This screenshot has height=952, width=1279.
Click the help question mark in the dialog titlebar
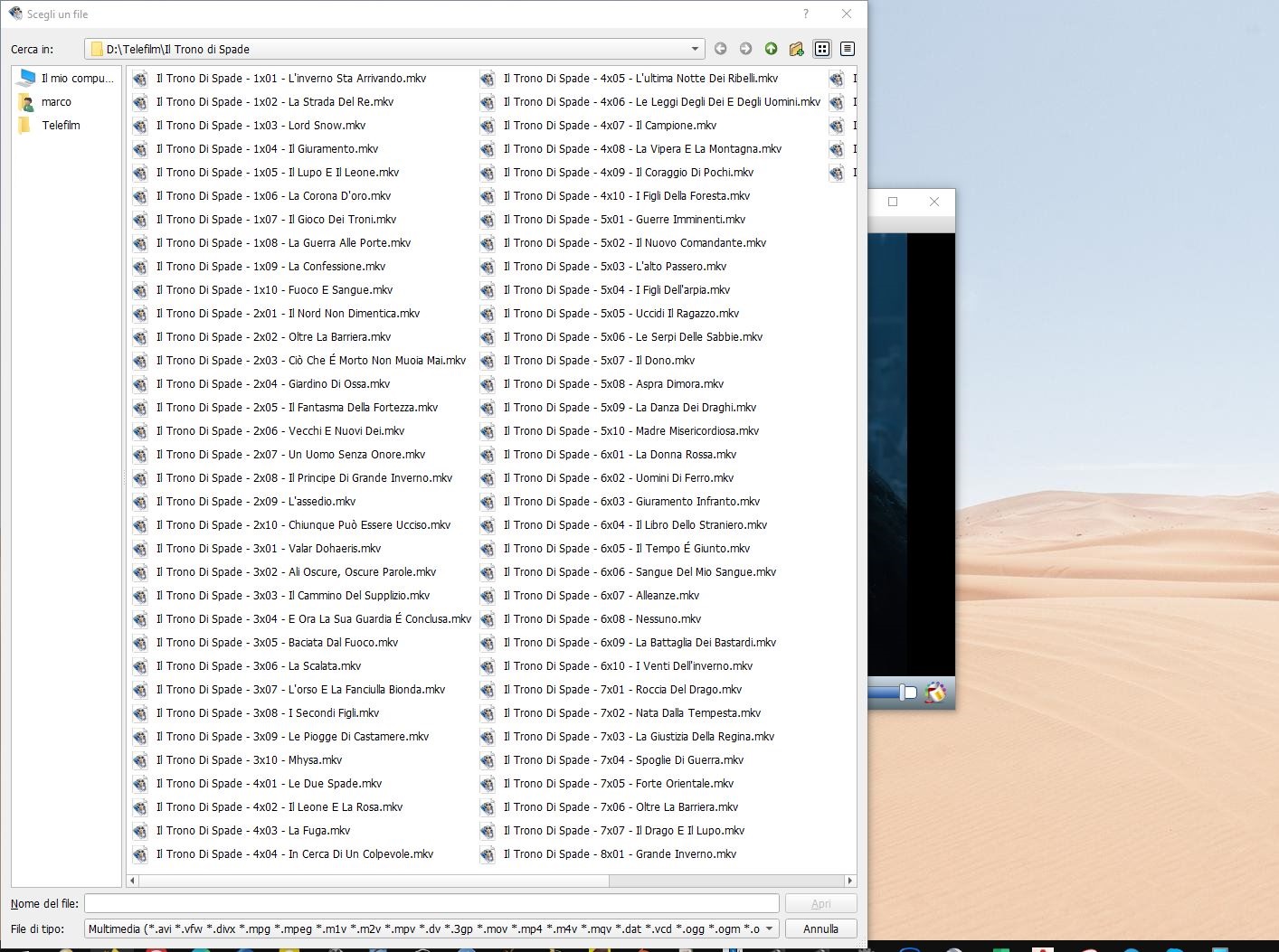pyautogui.click(x=805, y=14)
